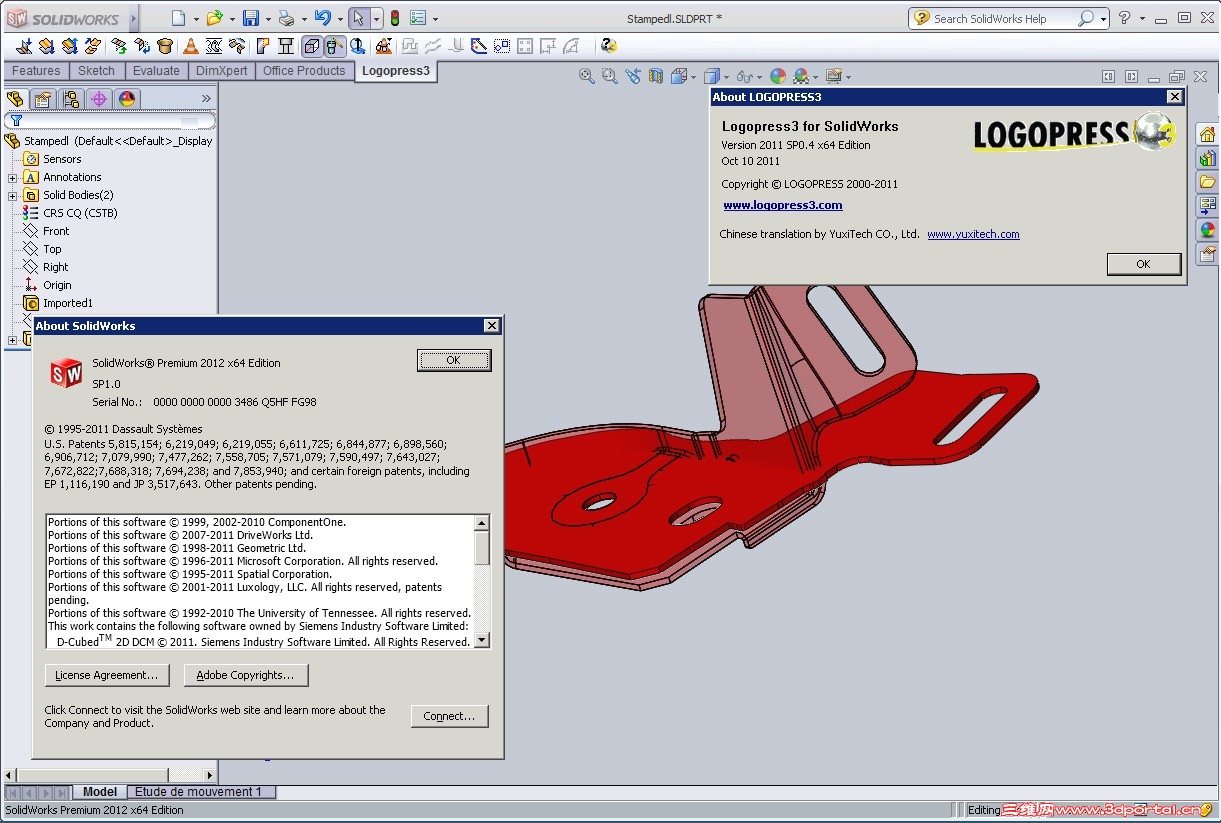
Task: Select the Imported1 feature in tree
Action: 67,303
